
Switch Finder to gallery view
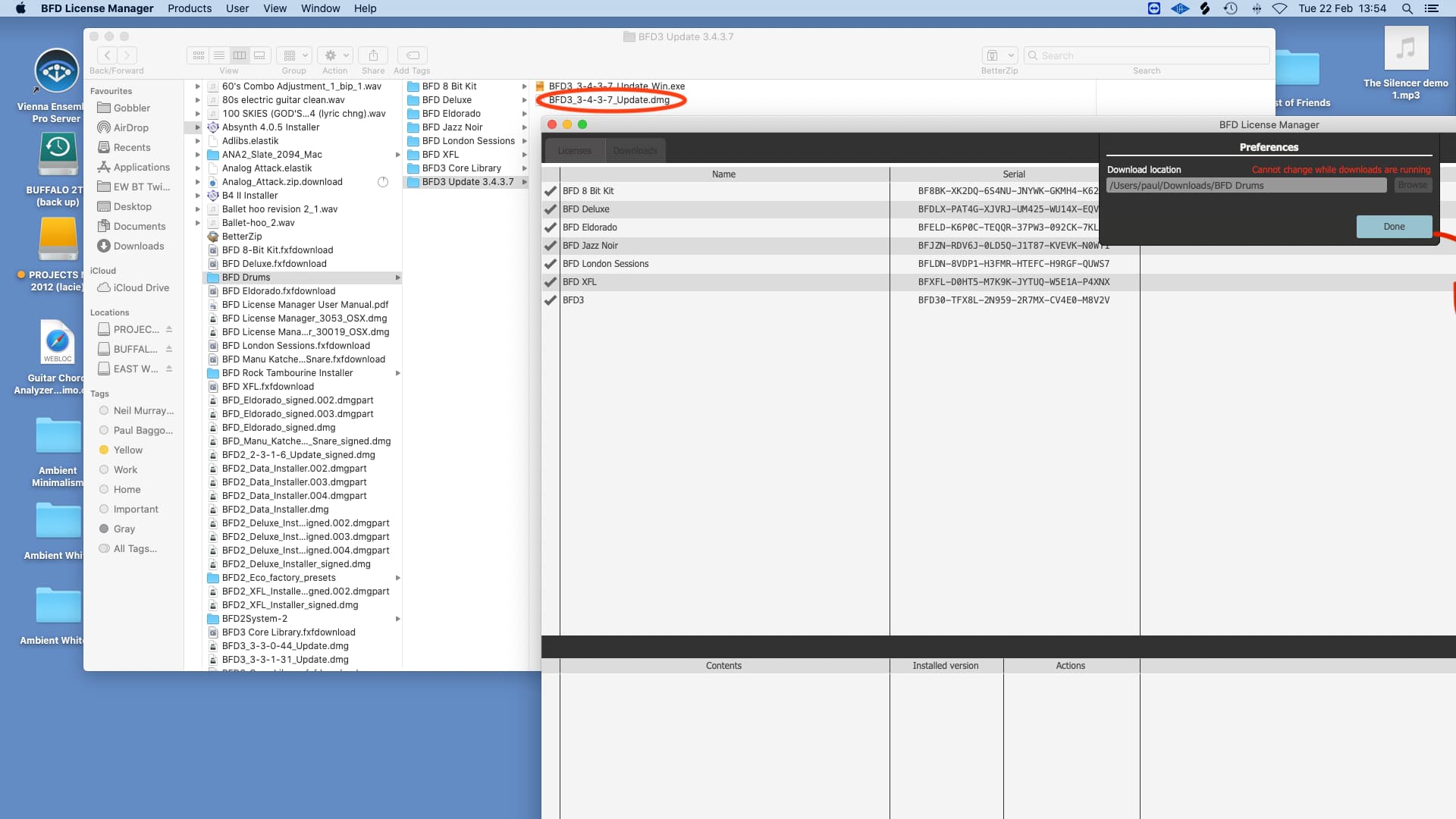[x=259, y=55]
